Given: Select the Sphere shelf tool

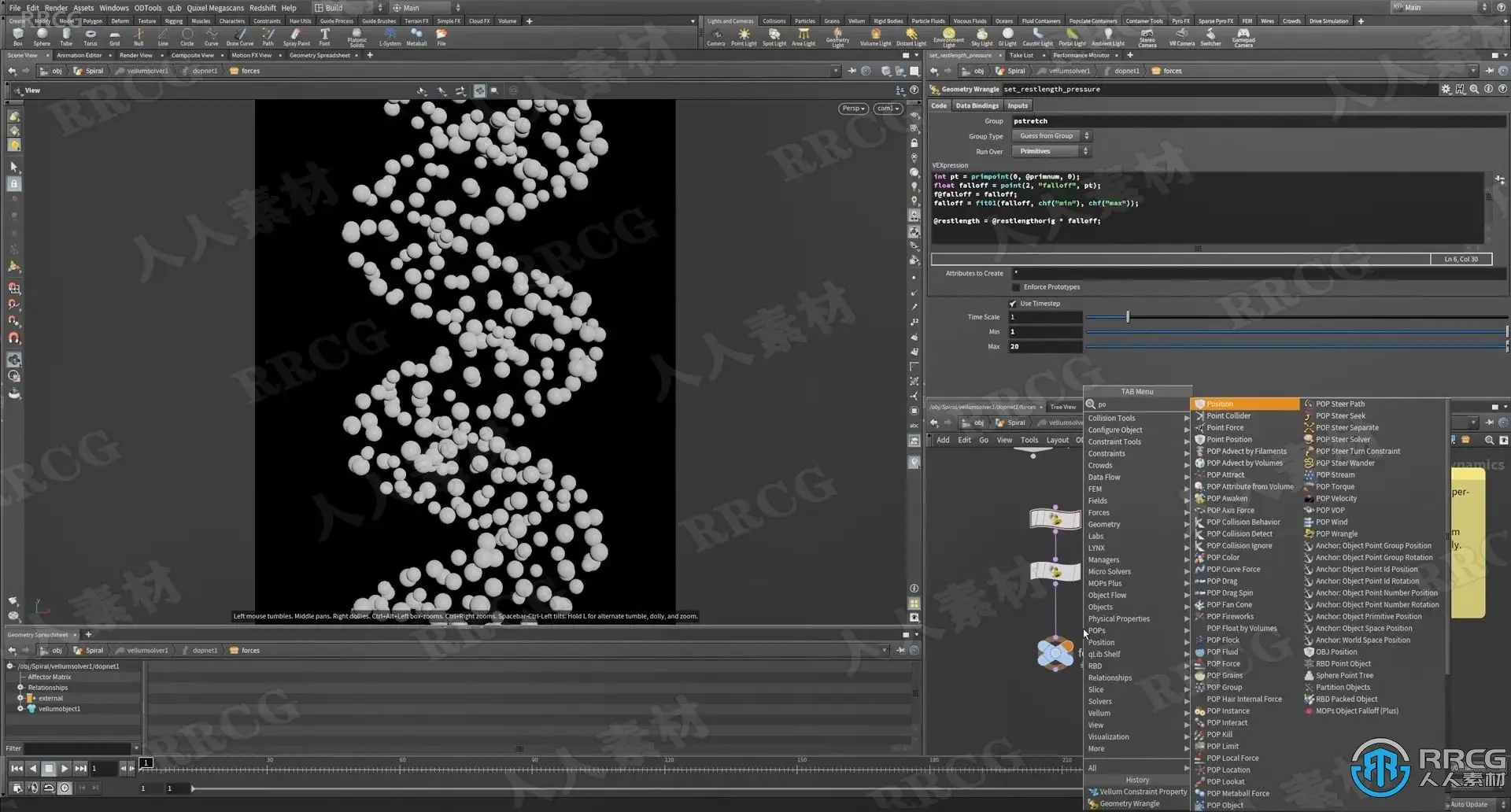Looking at the screenshot, I should [x=42, y=37].
